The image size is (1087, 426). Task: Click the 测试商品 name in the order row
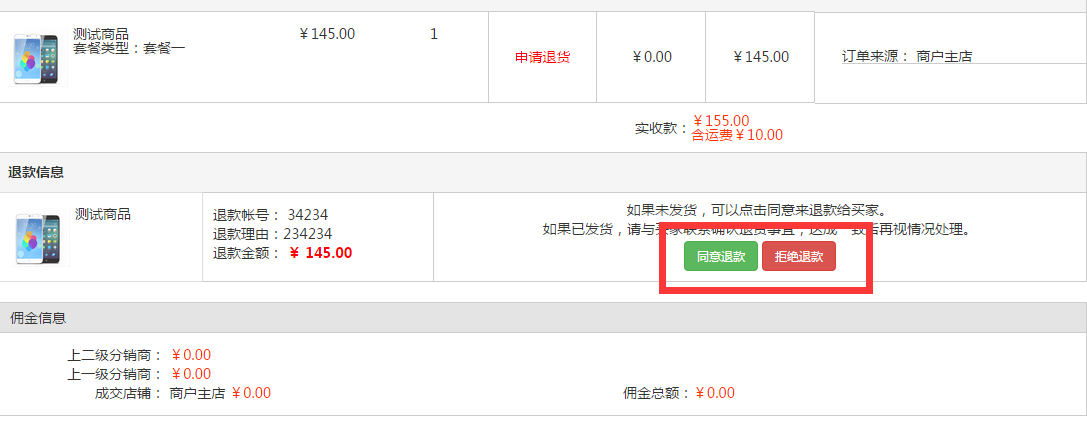pyautogui.click(x=101, y=34)
